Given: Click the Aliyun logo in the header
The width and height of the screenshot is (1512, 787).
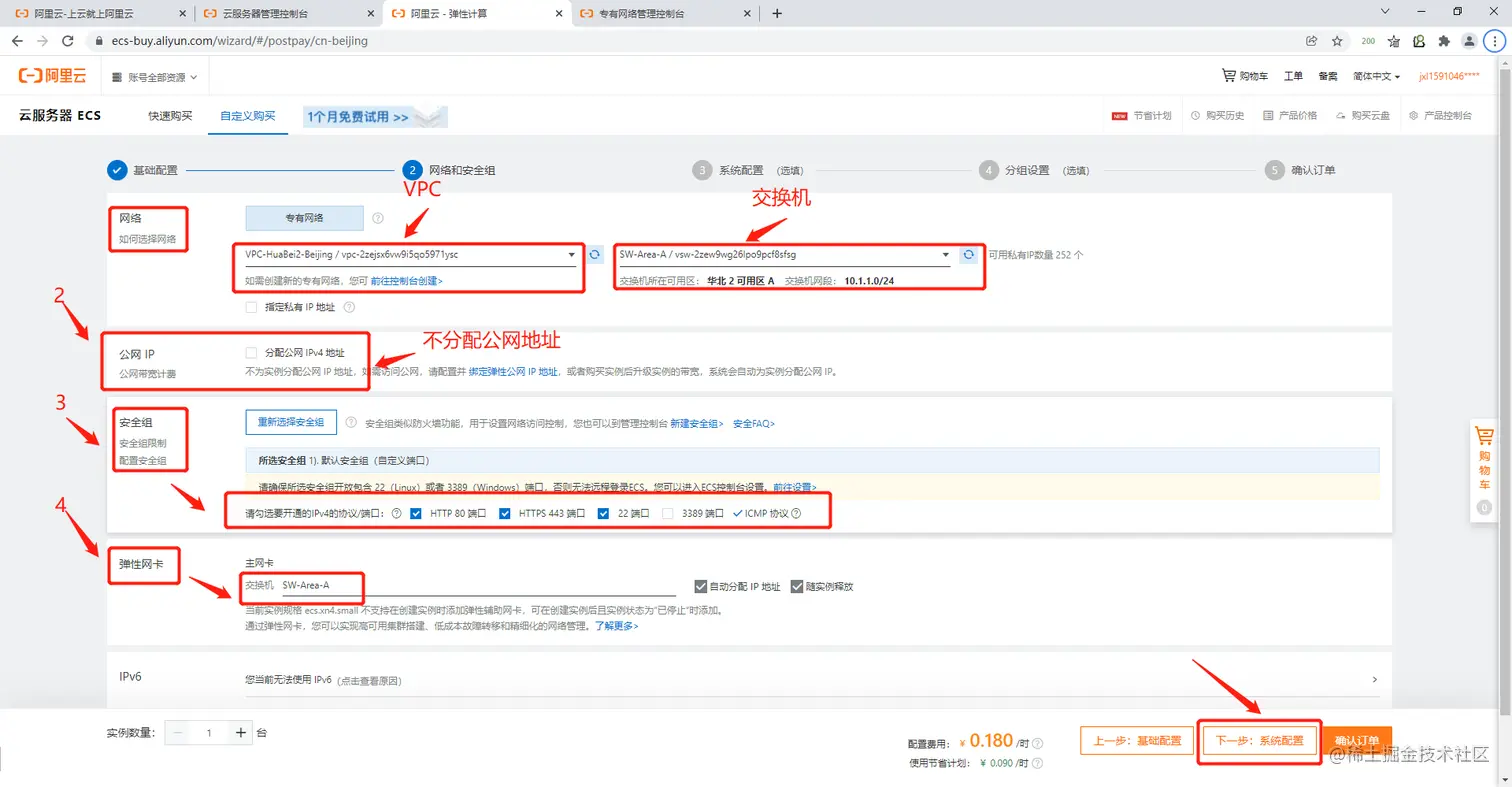Looking at the screenshot, I should click(53, 76).
